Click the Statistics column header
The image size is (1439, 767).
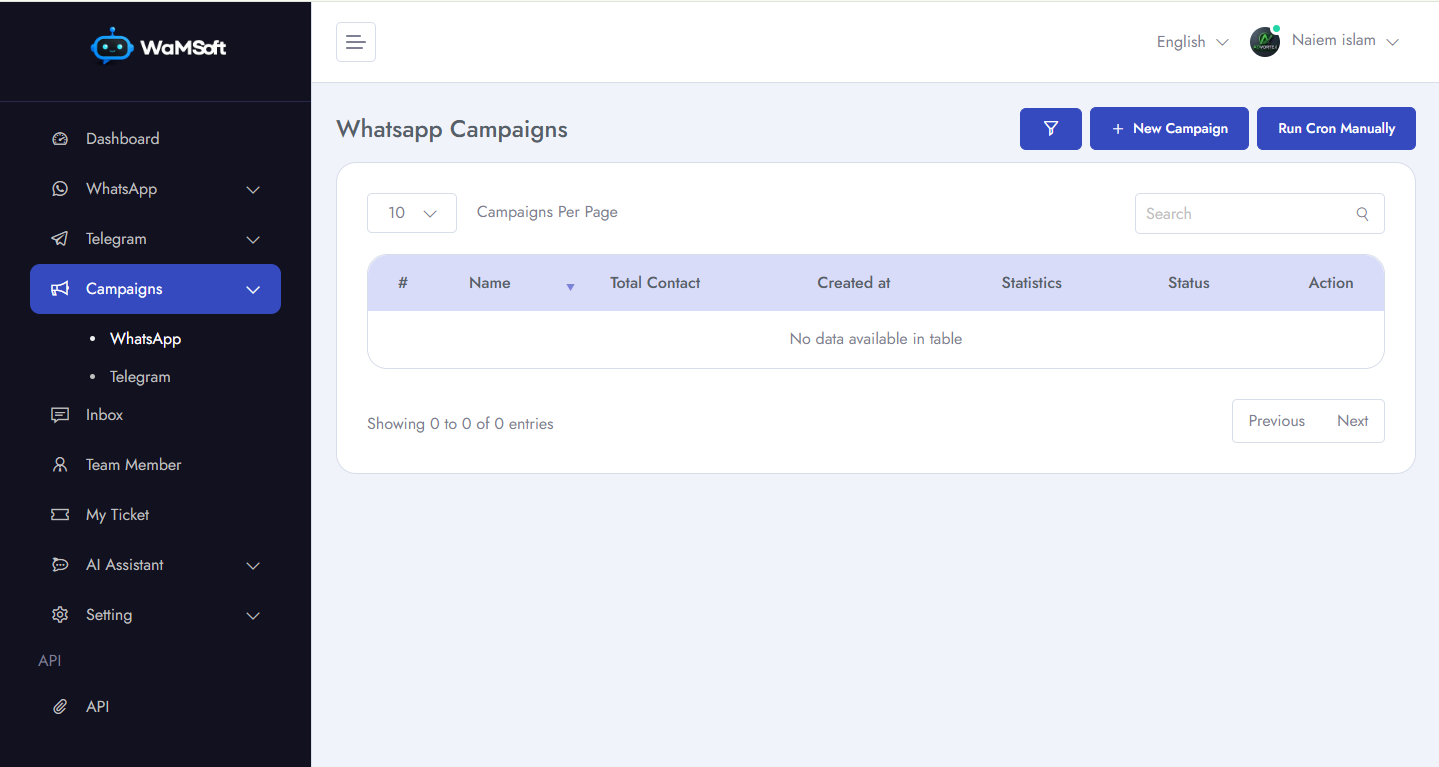(x=1031, y=283)
